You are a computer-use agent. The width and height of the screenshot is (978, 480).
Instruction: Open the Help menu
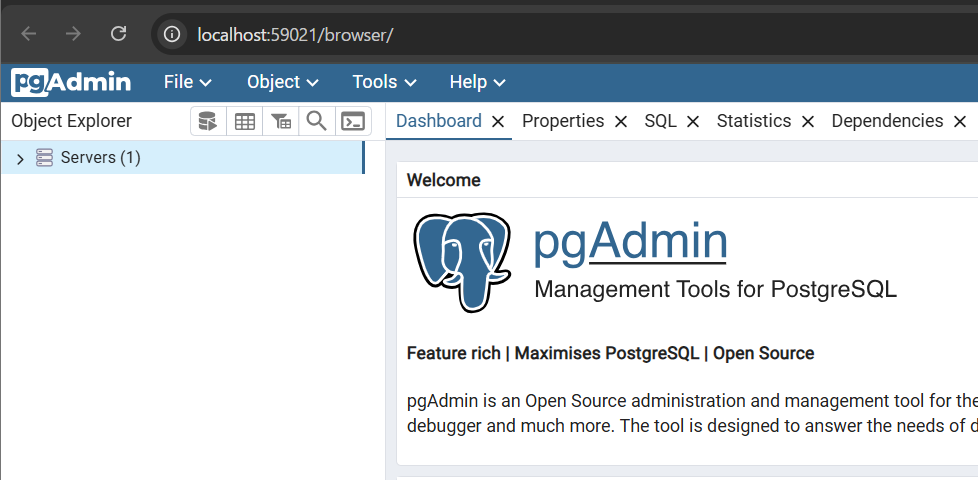[x=478, y=82]
